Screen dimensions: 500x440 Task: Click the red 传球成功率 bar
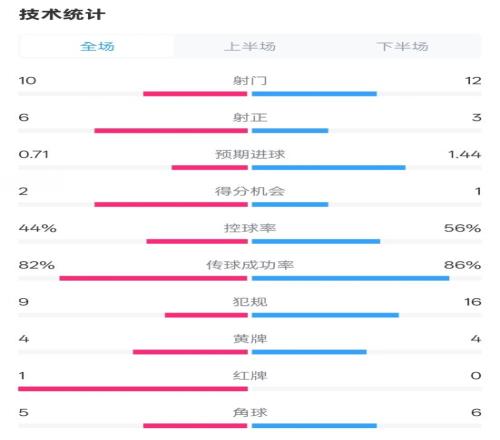(x=154, y=278)
